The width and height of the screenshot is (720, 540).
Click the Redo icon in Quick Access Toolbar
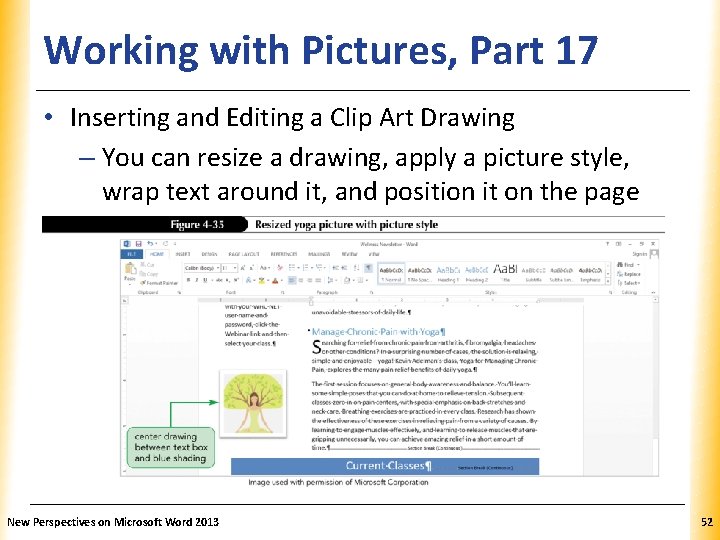[x=166, y=244]
